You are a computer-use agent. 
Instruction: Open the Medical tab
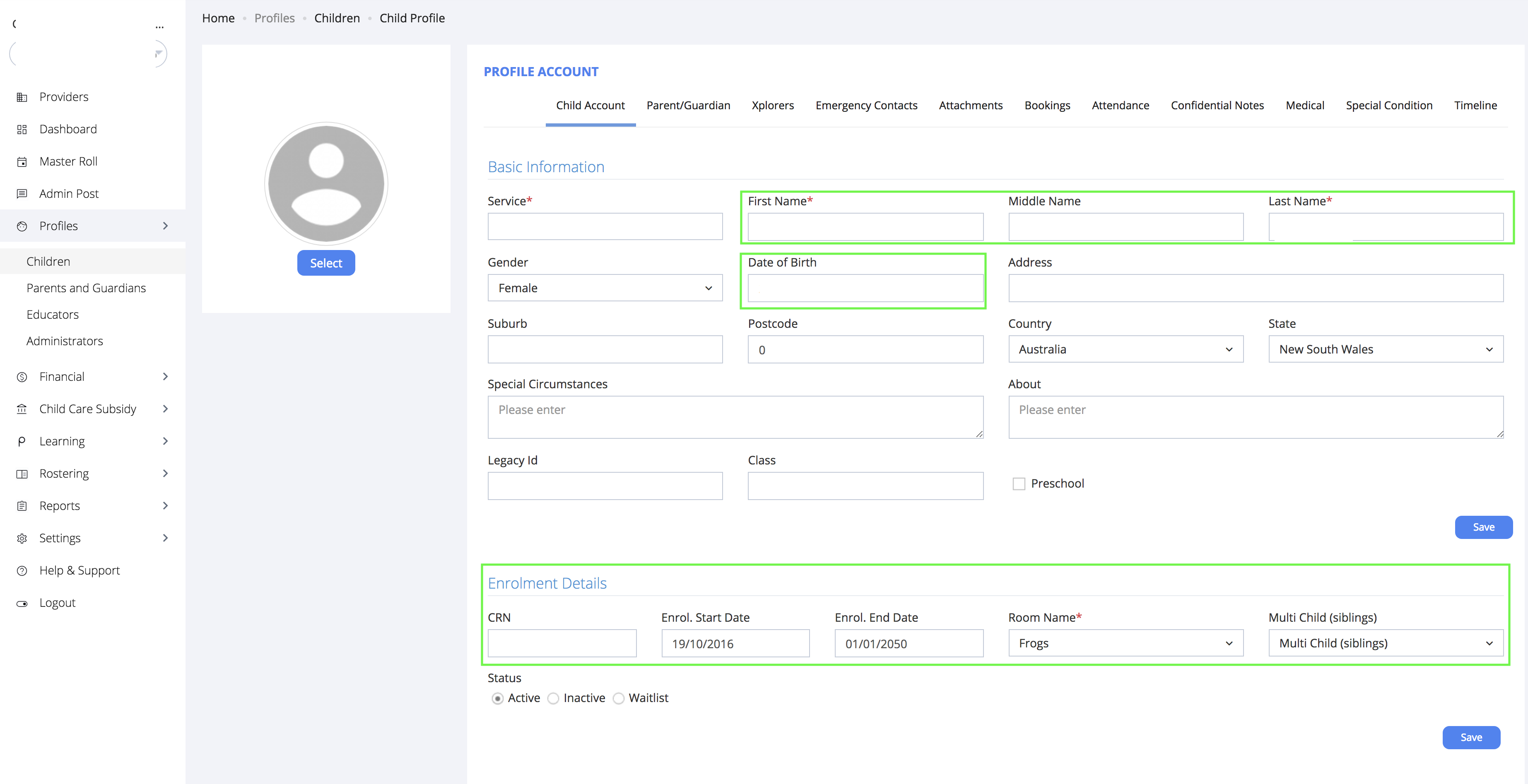pos(1304,106)
